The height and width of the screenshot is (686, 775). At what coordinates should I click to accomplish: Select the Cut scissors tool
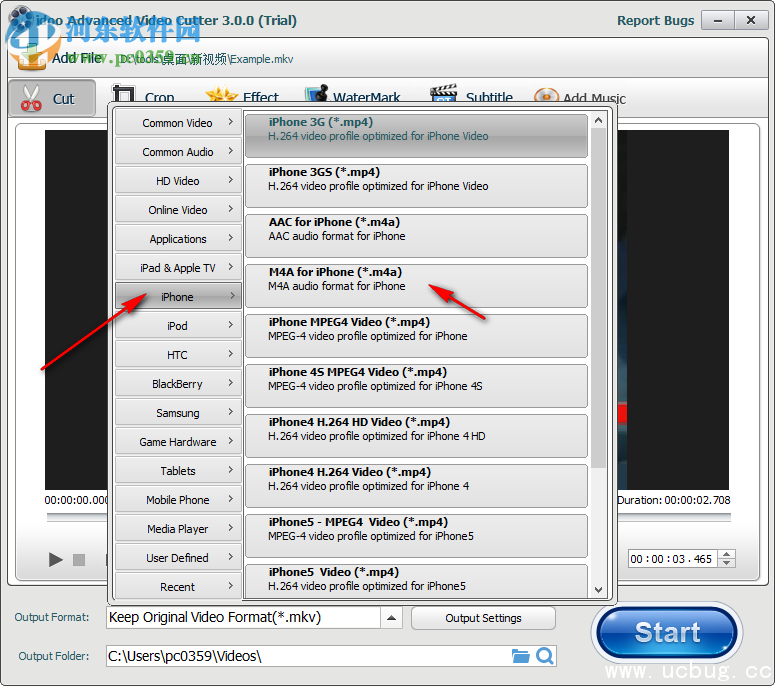(x=49, y=98)
